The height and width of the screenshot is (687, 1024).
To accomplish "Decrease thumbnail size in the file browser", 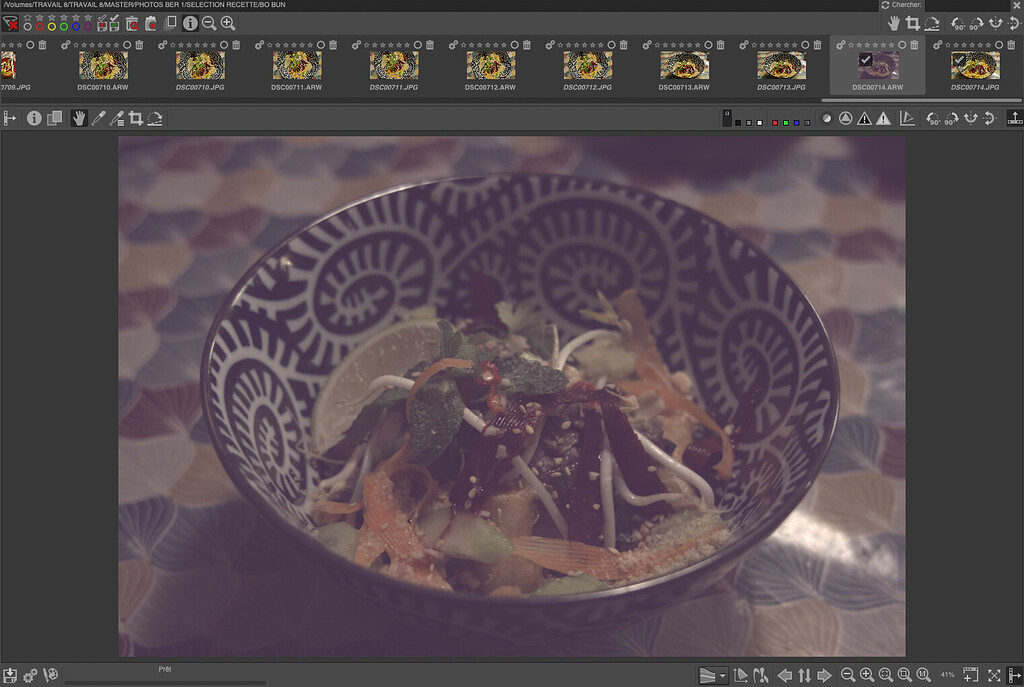I will tap(209, 24).
